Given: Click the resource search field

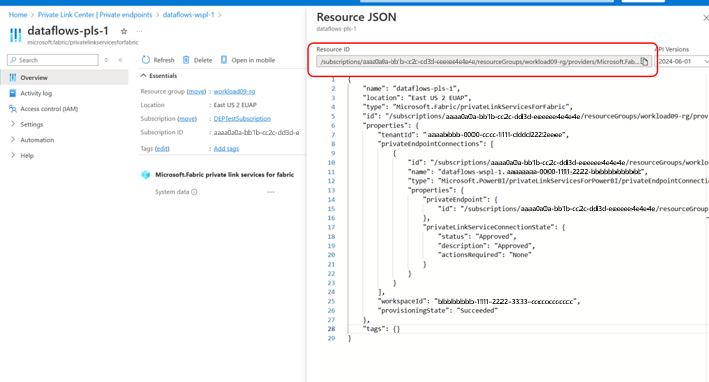Looking at the screenshot, I should (x=52, y=60).
